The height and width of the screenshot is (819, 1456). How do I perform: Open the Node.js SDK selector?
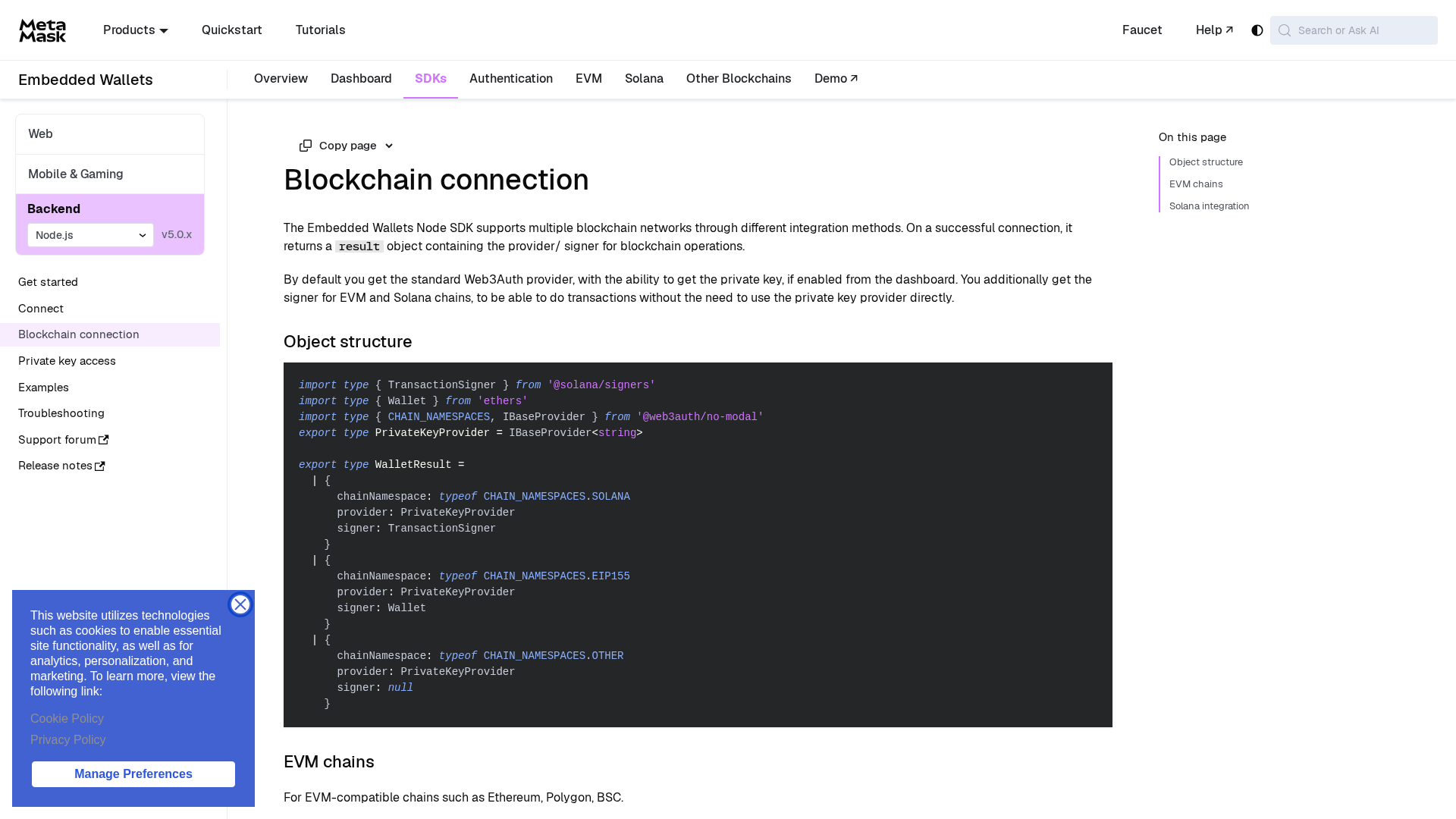[91, 235]
